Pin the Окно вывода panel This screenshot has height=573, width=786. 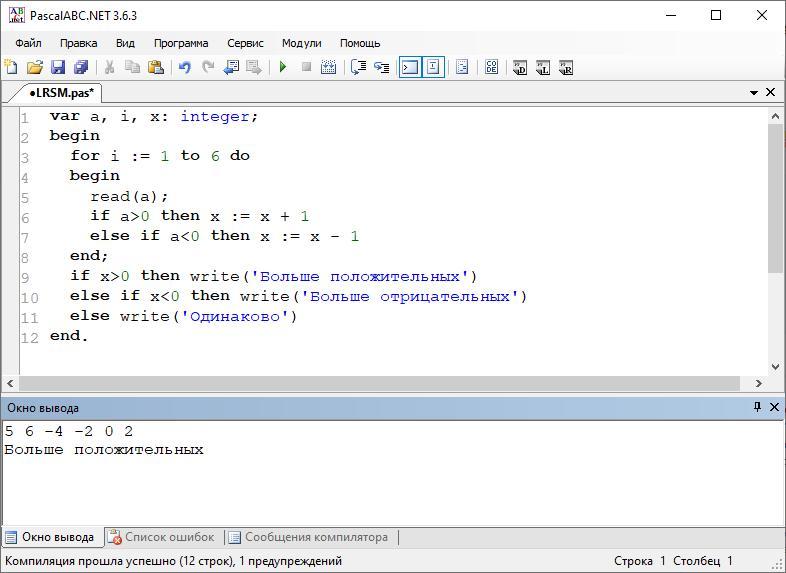(x=757, y=407)
